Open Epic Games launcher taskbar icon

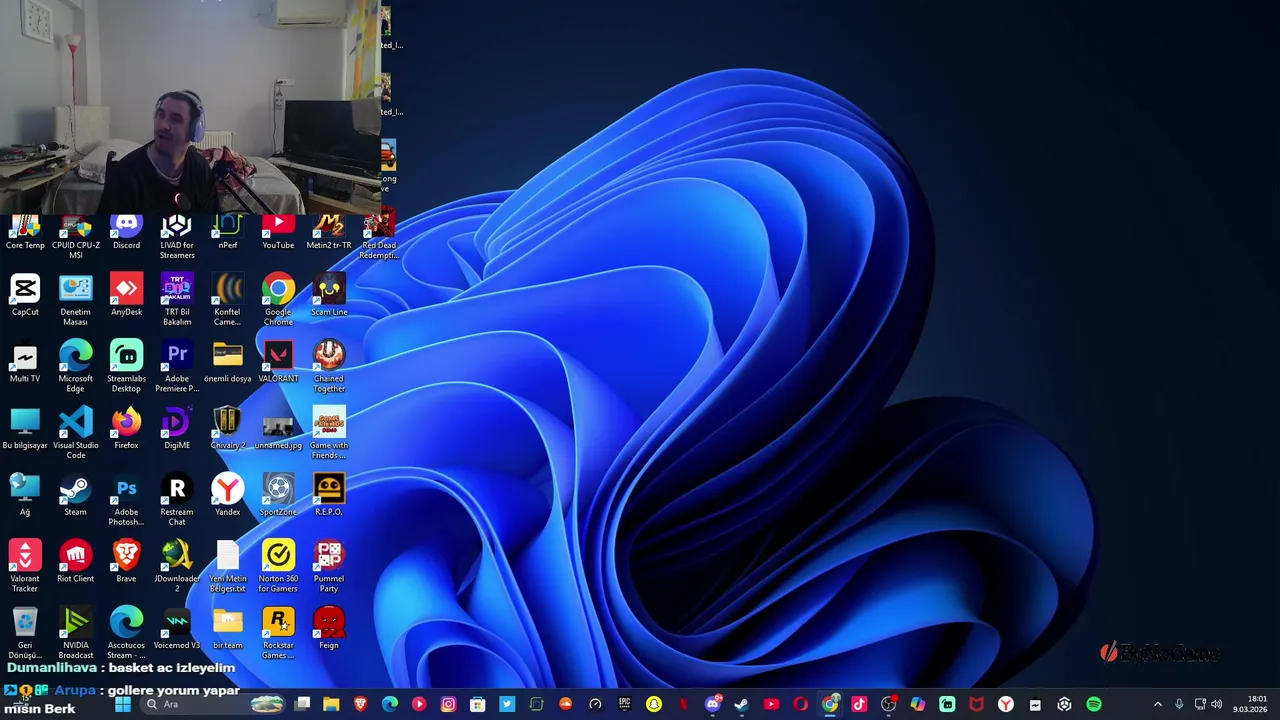tap(624, 704)
